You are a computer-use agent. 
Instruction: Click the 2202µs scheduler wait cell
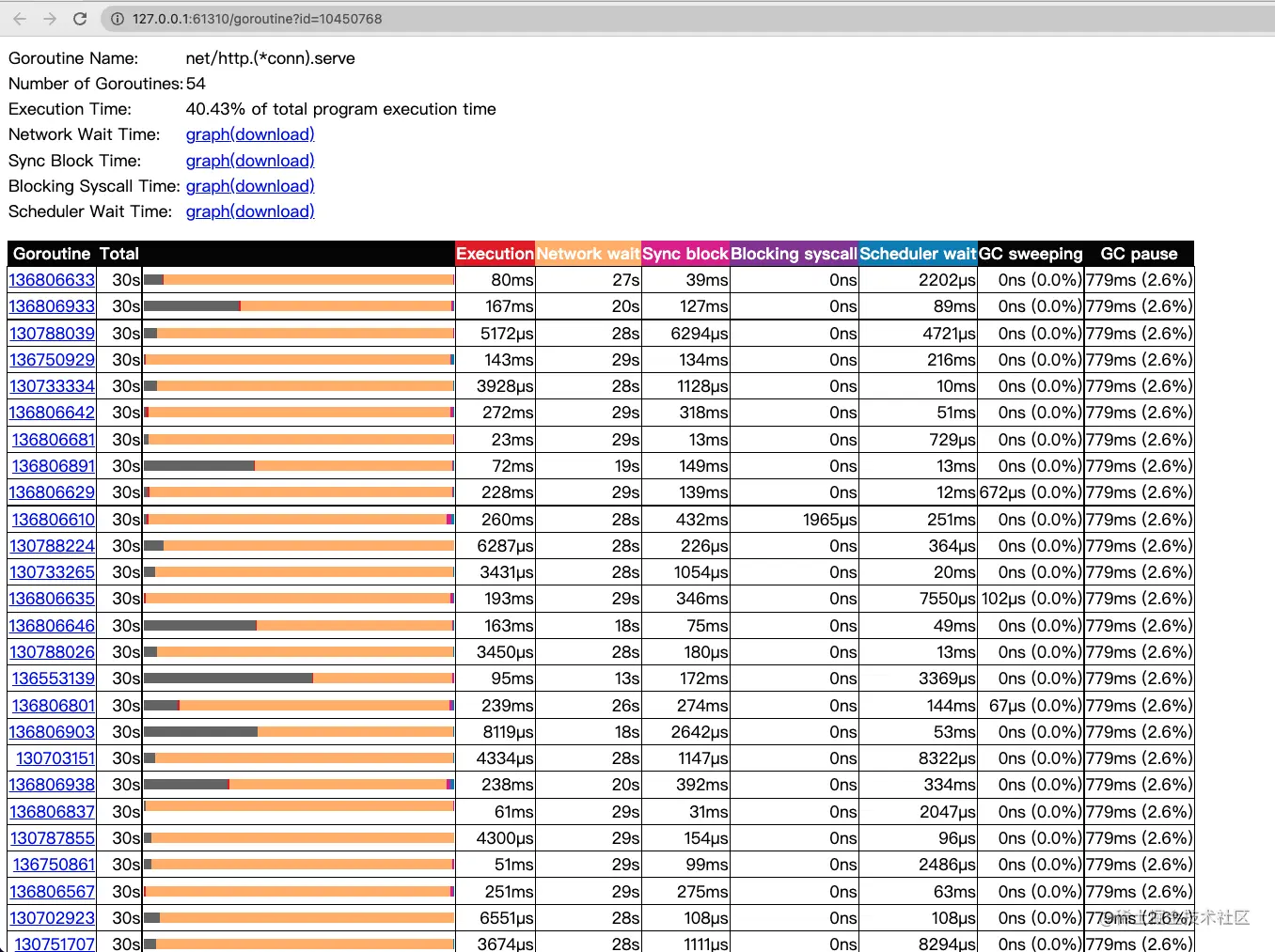[918, 280]
